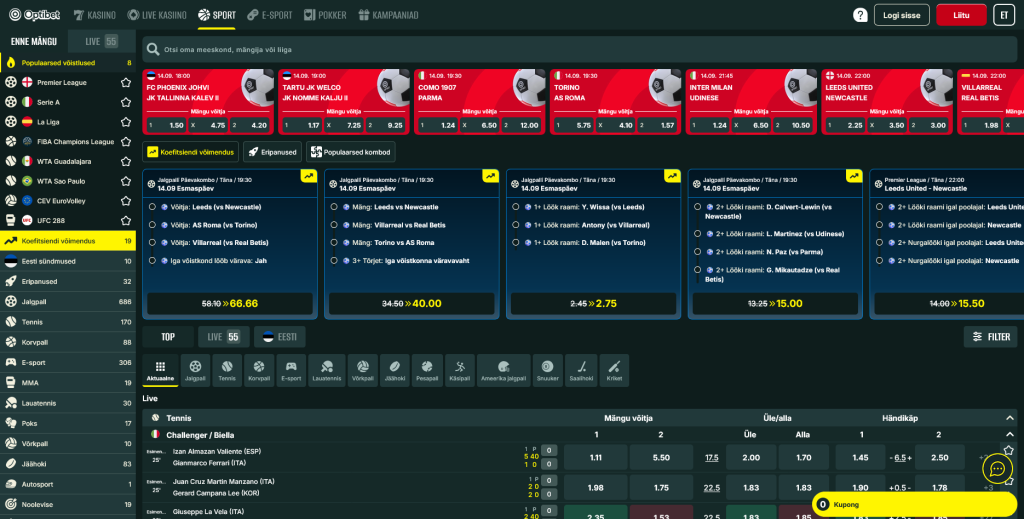This screenshot has width=1024, height=519.
Task: Click the team search input field
Action: [x=580, y=49]
